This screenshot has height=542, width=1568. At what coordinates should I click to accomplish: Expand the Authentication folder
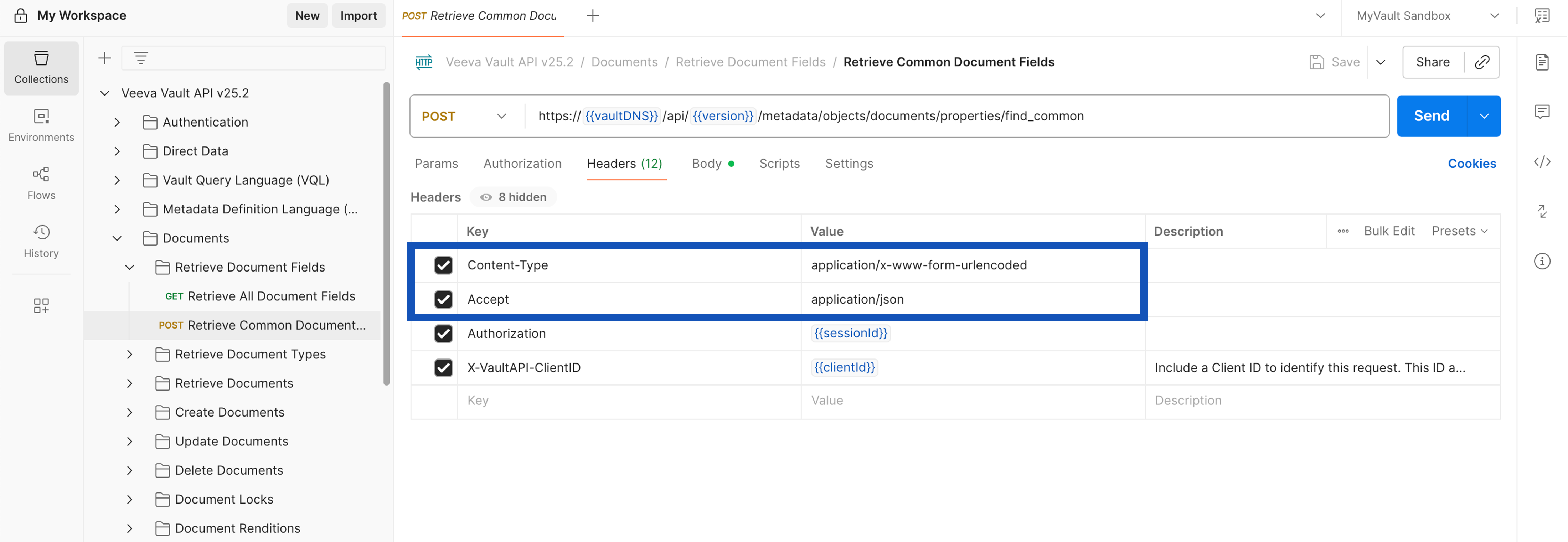coord(118,123)
